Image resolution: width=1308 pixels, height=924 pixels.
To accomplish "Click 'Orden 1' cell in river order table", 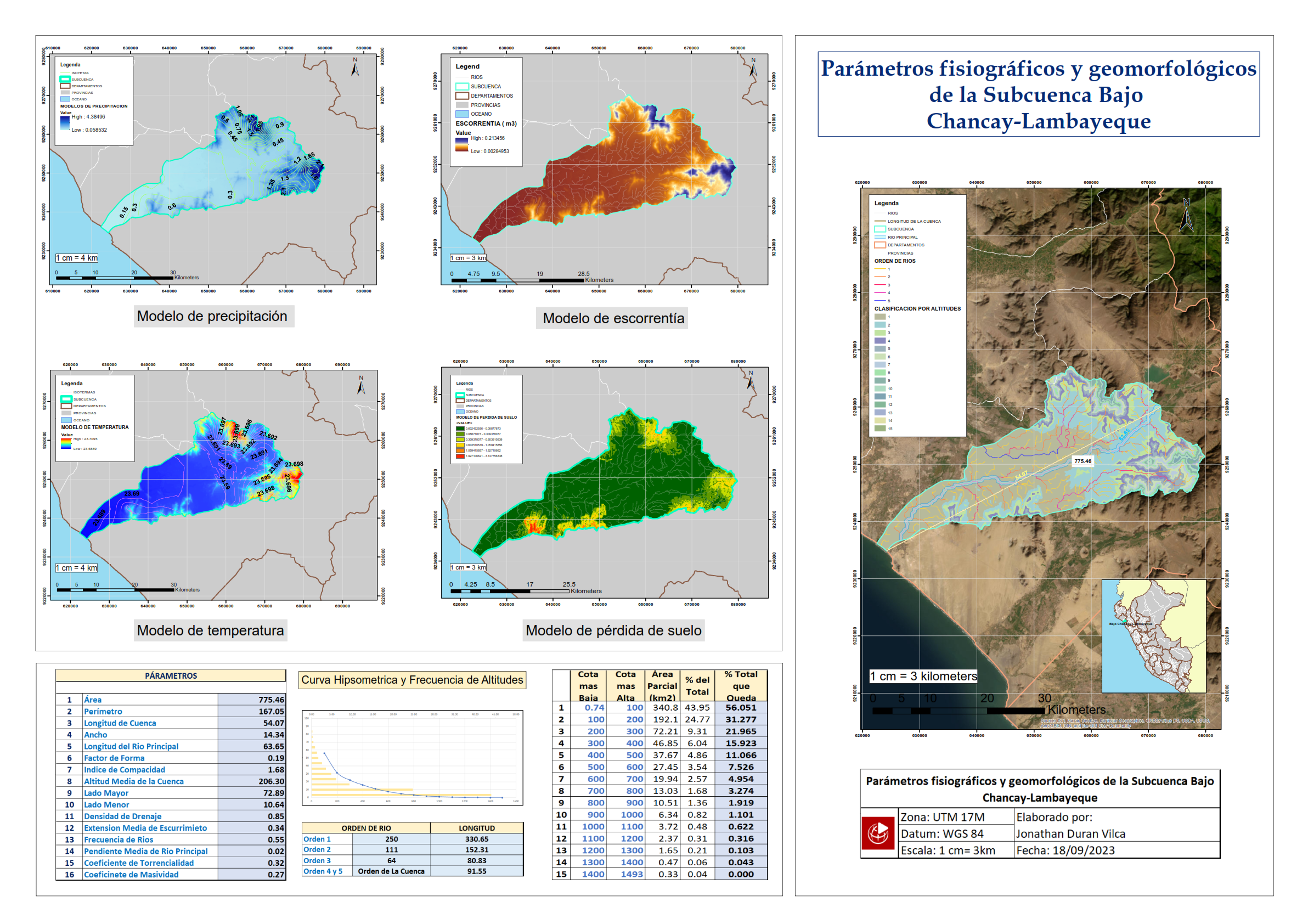I will pyautogui.click(x=317, y=839).
